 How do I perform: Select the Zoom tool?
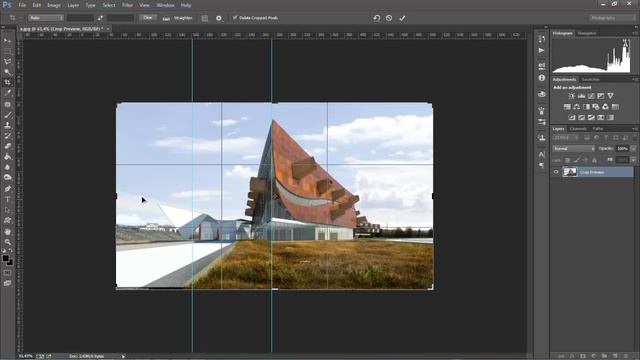(x=7, y=242)
